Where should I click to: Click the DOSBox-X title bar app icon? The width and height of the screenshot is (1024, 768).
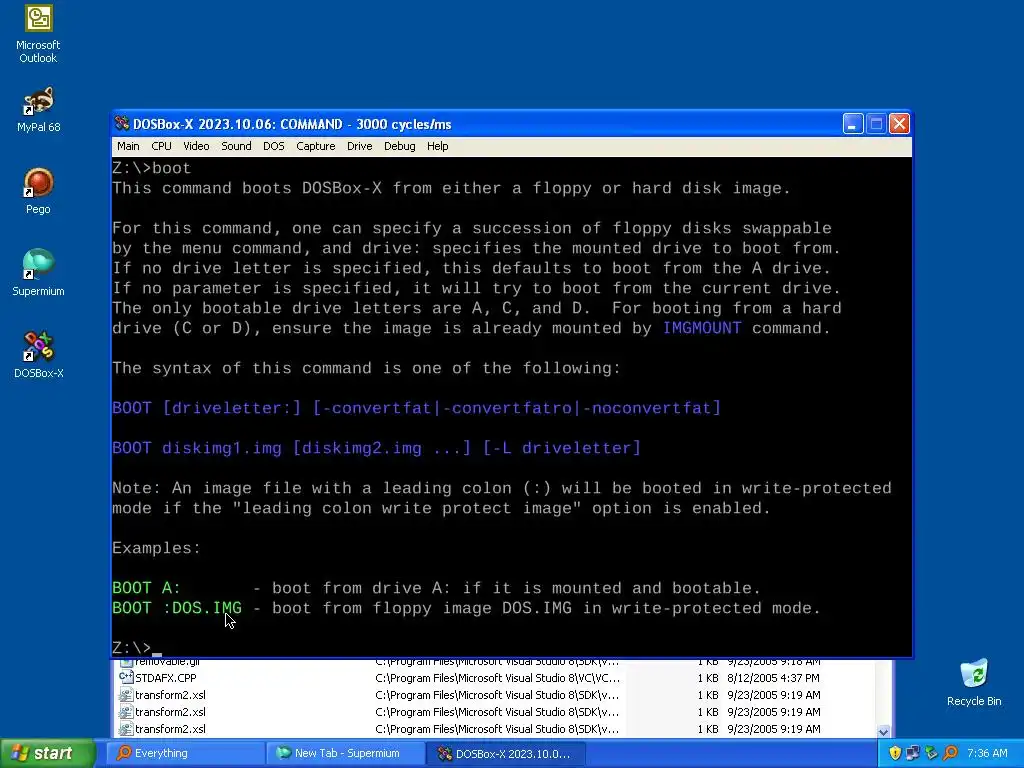click(121, 123)
